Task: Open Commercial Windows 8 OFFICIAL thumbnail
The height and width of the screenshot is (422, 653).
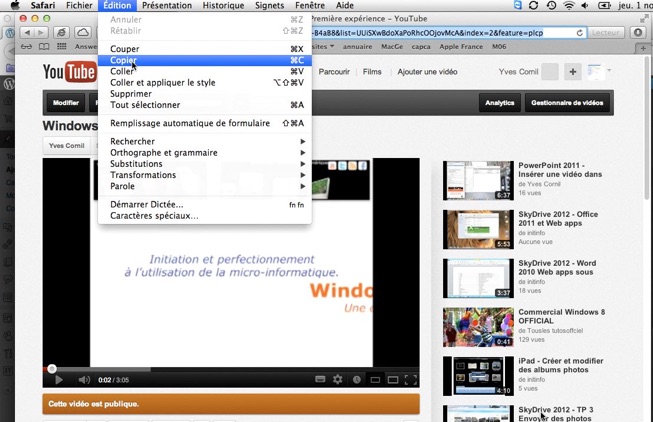Action: pos(479,327)
